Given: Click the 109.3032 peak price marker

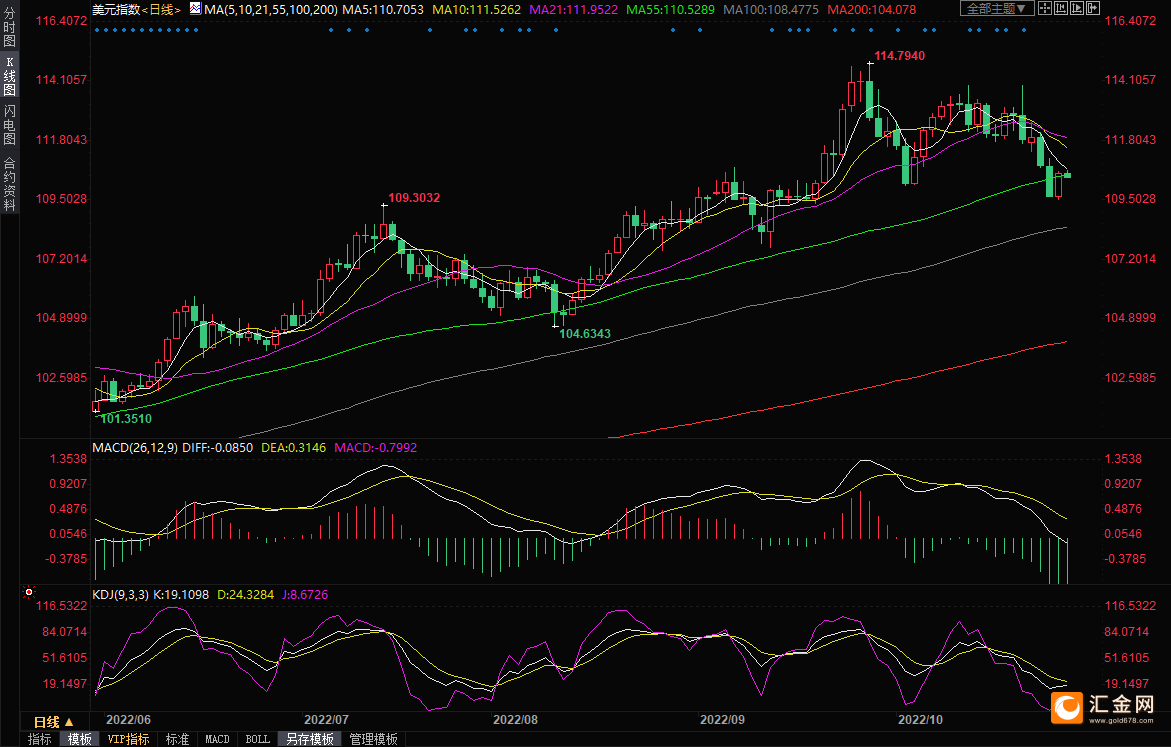Looking at the screenshot, I should 414,198.
